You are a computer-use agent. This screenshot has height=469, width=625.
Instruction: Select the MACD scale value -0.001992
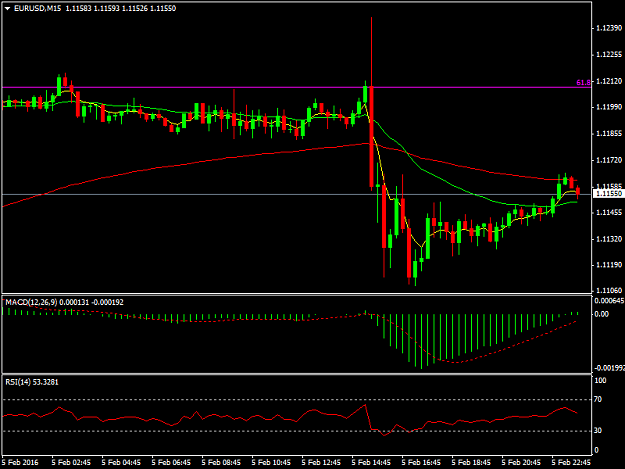point(609,368)
